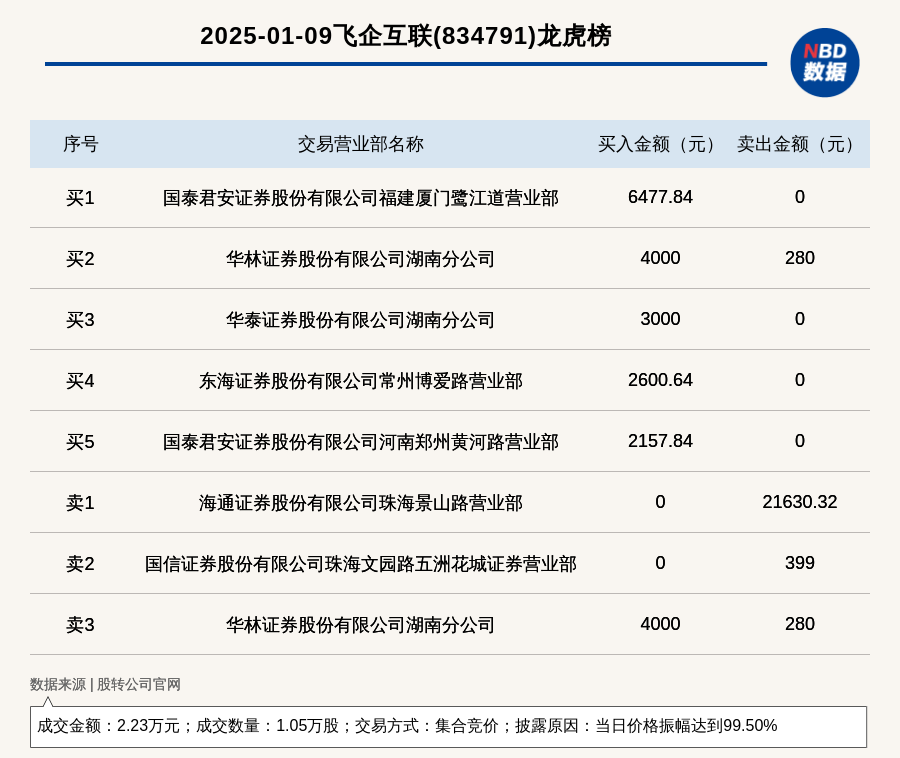Click the title 2025-01-09飞企互联(834791)龙虎榜

point(406,36)
